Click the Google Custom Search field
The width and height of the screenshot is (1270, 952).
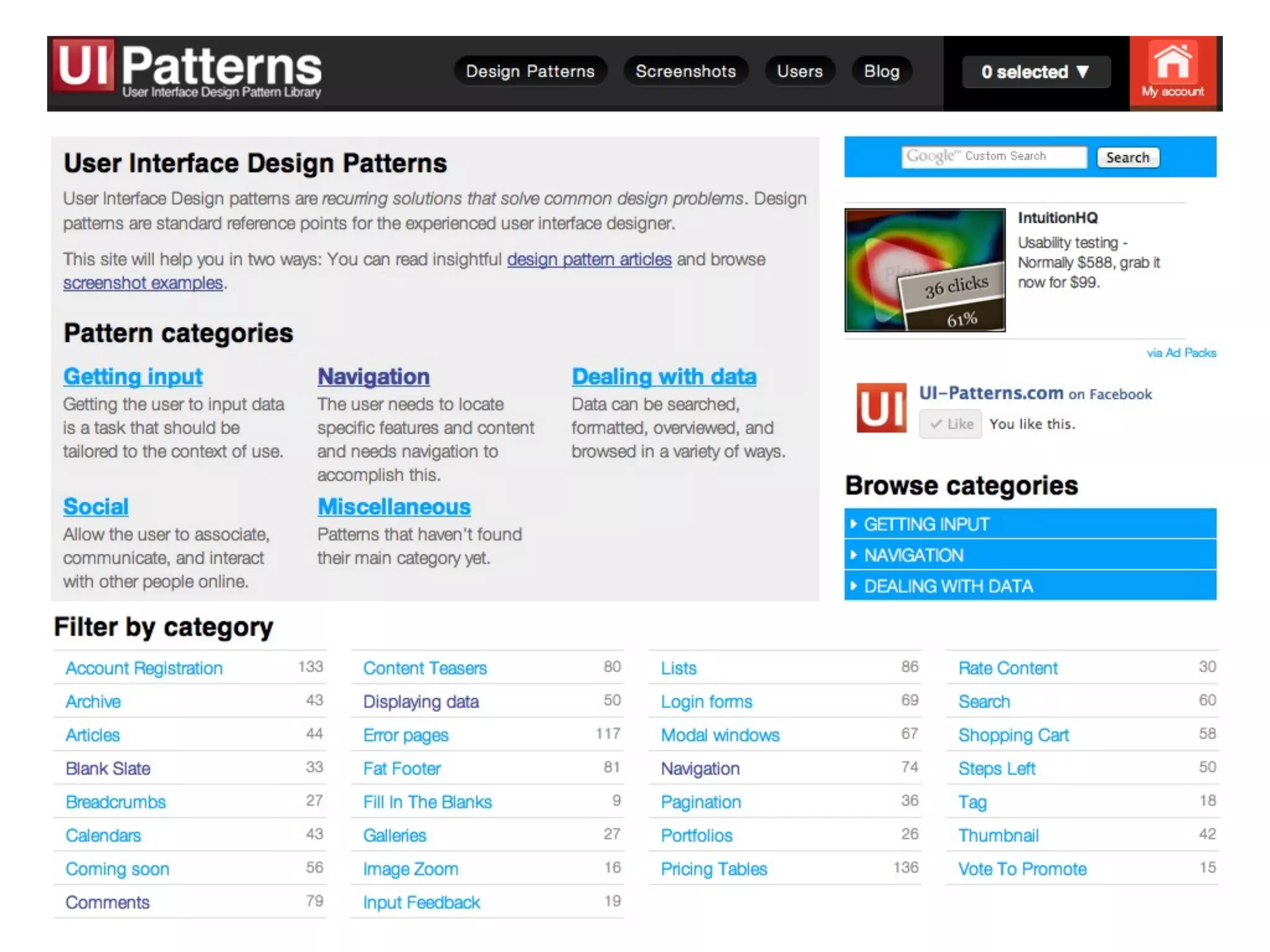[994, 157]
